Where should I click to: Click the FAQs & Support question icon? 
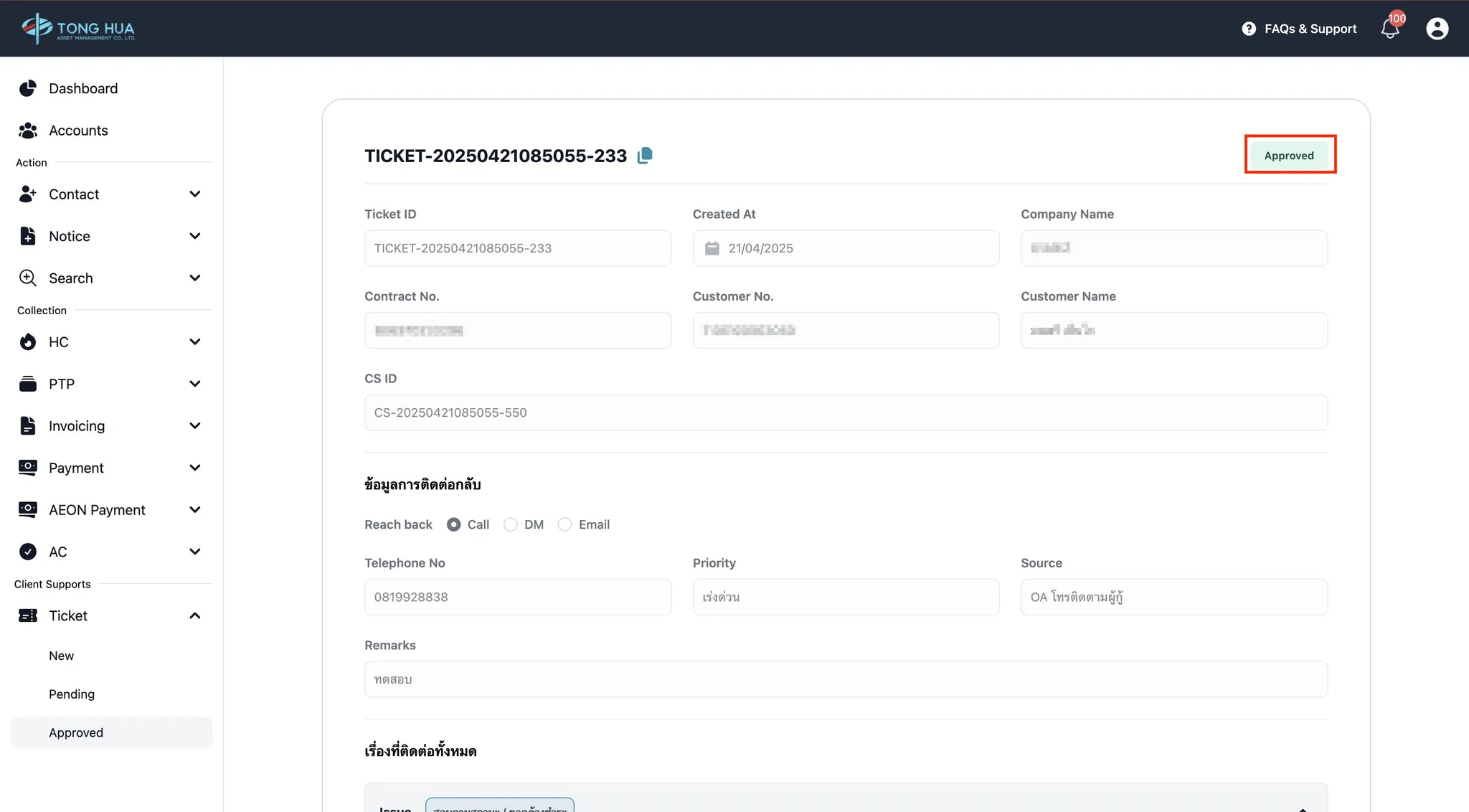pyautogui.click(x=1249, y=29)
